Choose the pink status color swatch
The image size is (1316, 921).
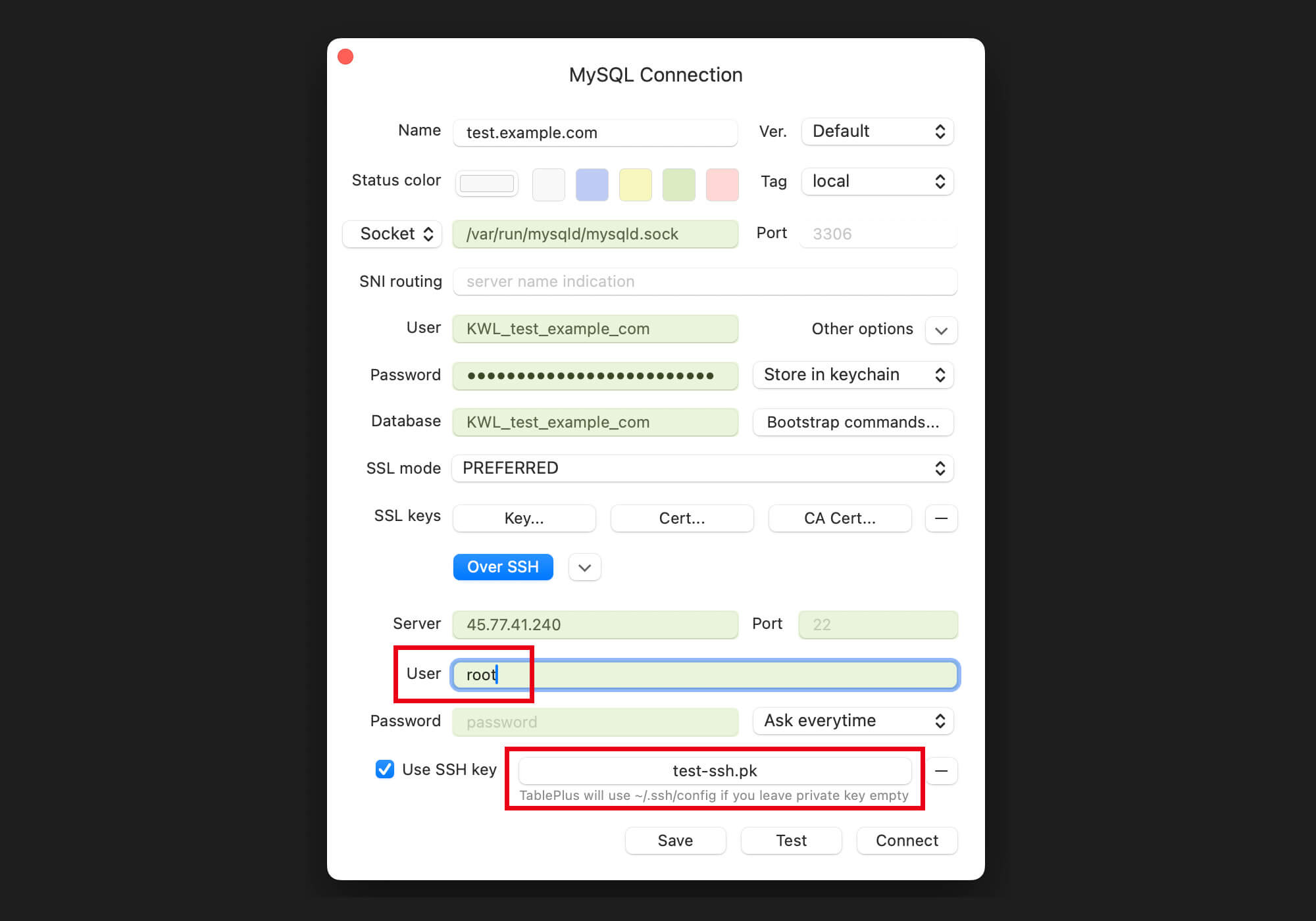(722, 185)
